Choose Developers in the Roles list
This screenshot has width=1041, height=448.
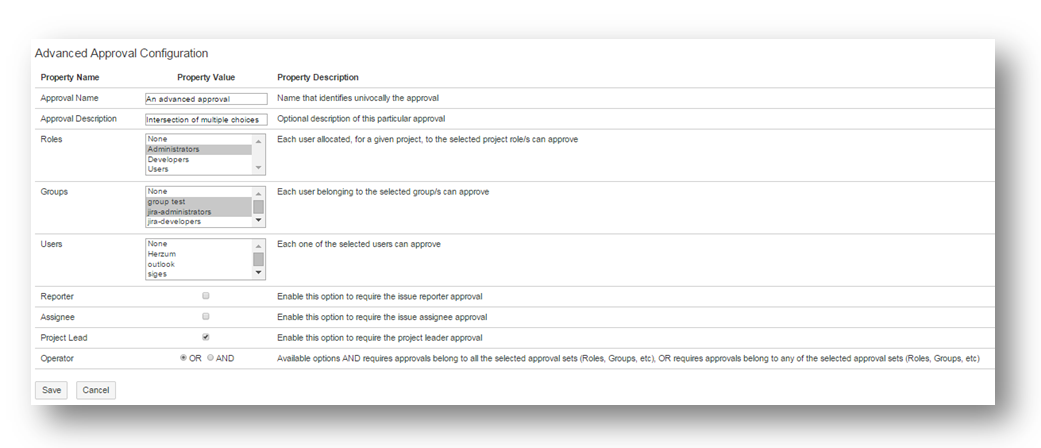(198, 159)
